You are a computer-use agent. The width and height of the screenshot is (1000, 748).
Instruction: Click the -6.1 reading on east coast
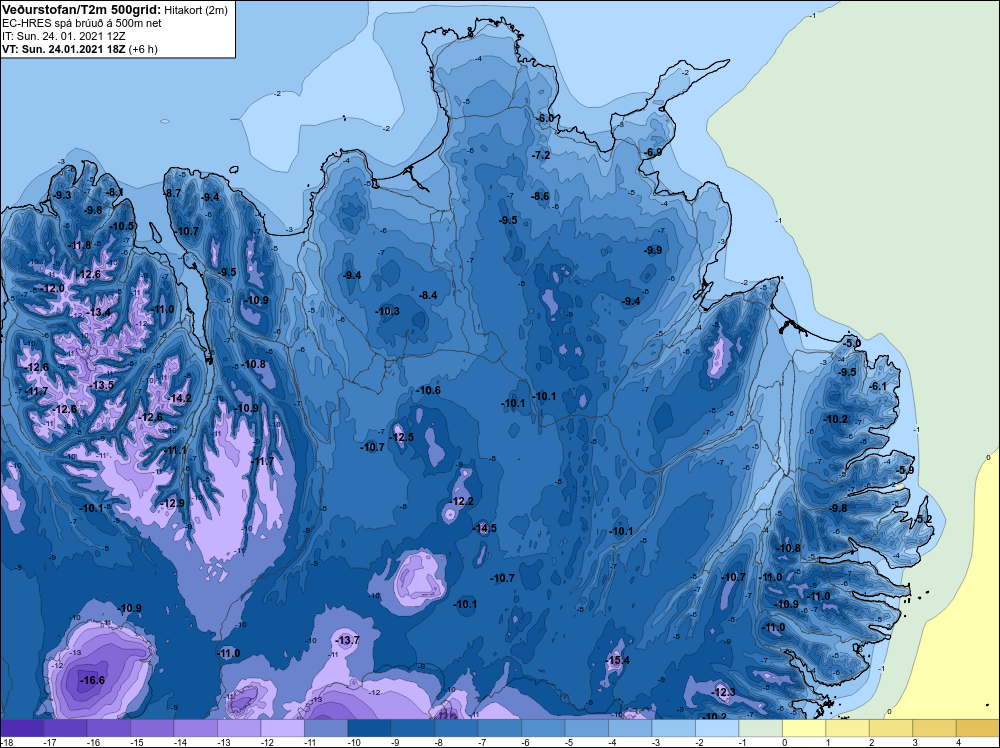878,386
